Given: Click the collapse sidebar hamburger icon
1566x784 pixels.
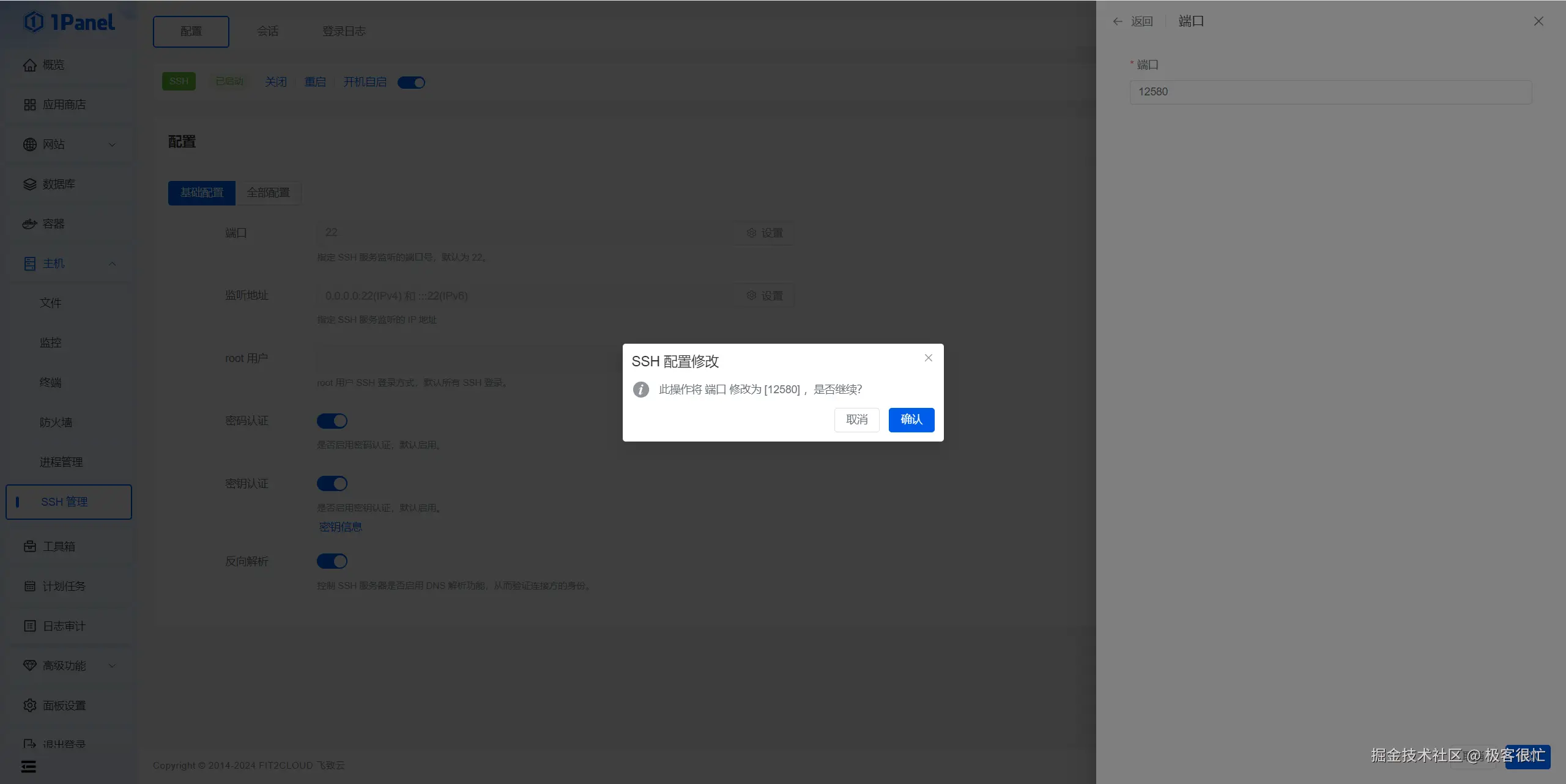Looking at the screenshot, I should (x=29, y=766).
